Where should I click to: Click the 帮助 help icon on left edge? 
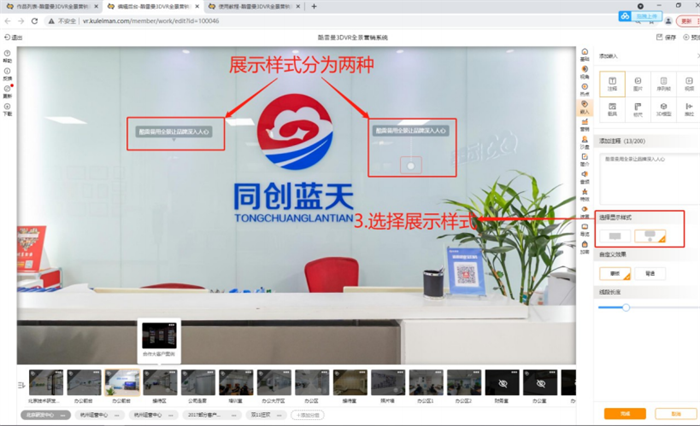click(x=7, y=56)
